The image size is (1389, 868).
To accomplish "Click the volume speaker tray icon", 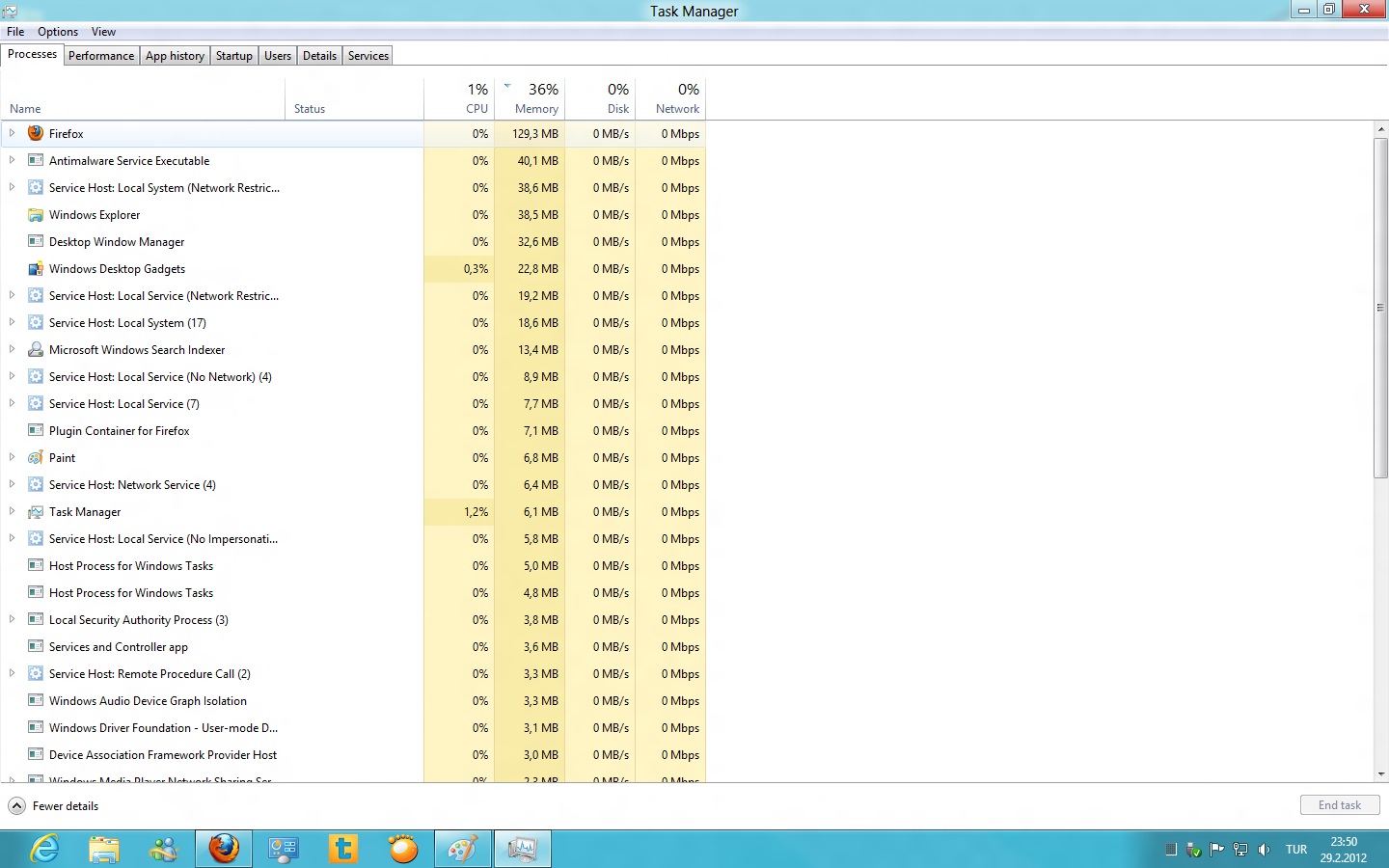I will tap(1264, 850).
